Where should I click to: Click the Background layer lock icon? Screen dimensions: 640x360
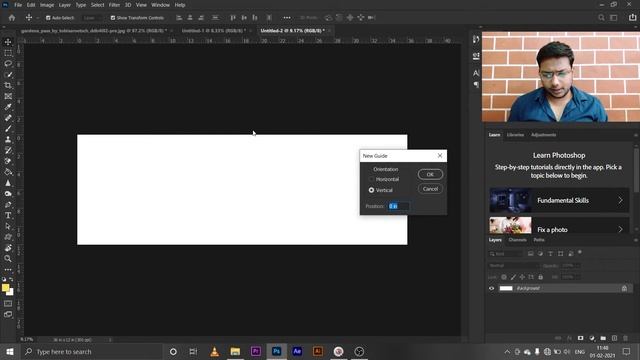click(x=624, y=288)
